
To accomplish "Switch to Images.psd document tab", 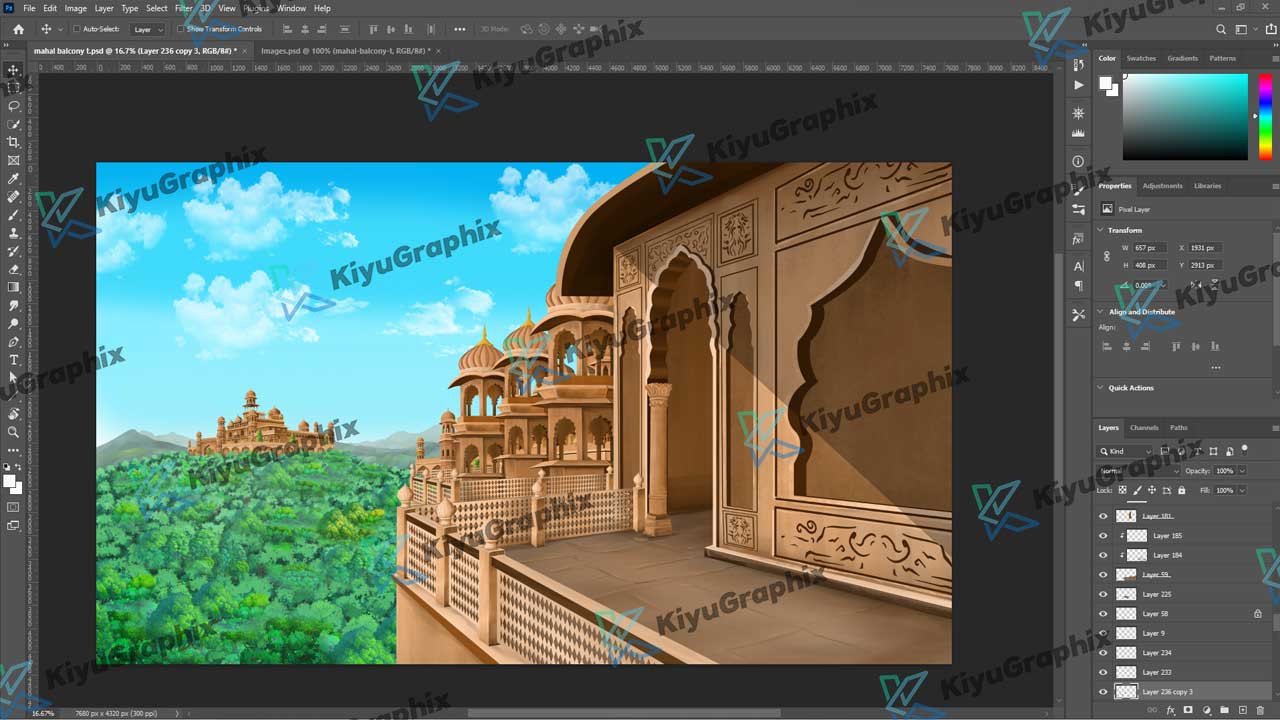I will click(344, 50).
